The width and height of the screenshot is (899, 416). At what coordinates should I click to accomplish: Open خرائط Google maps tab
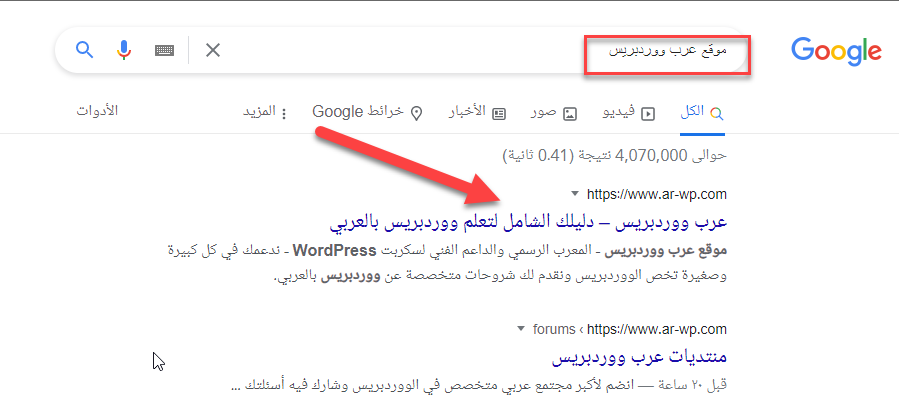click(x=368, y=113)
